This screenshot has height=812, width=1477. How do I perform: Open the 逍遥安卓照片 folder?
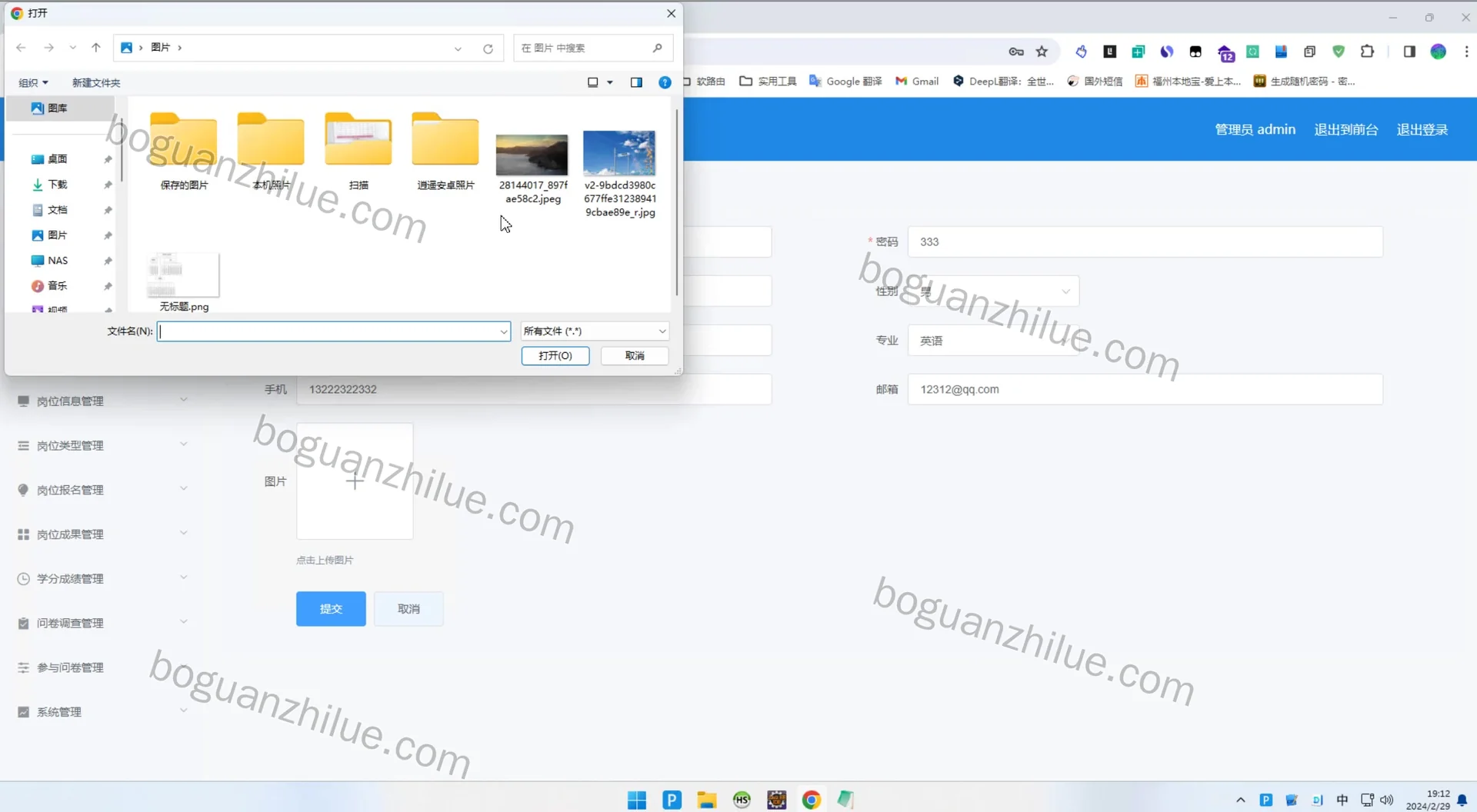point(445,151)
